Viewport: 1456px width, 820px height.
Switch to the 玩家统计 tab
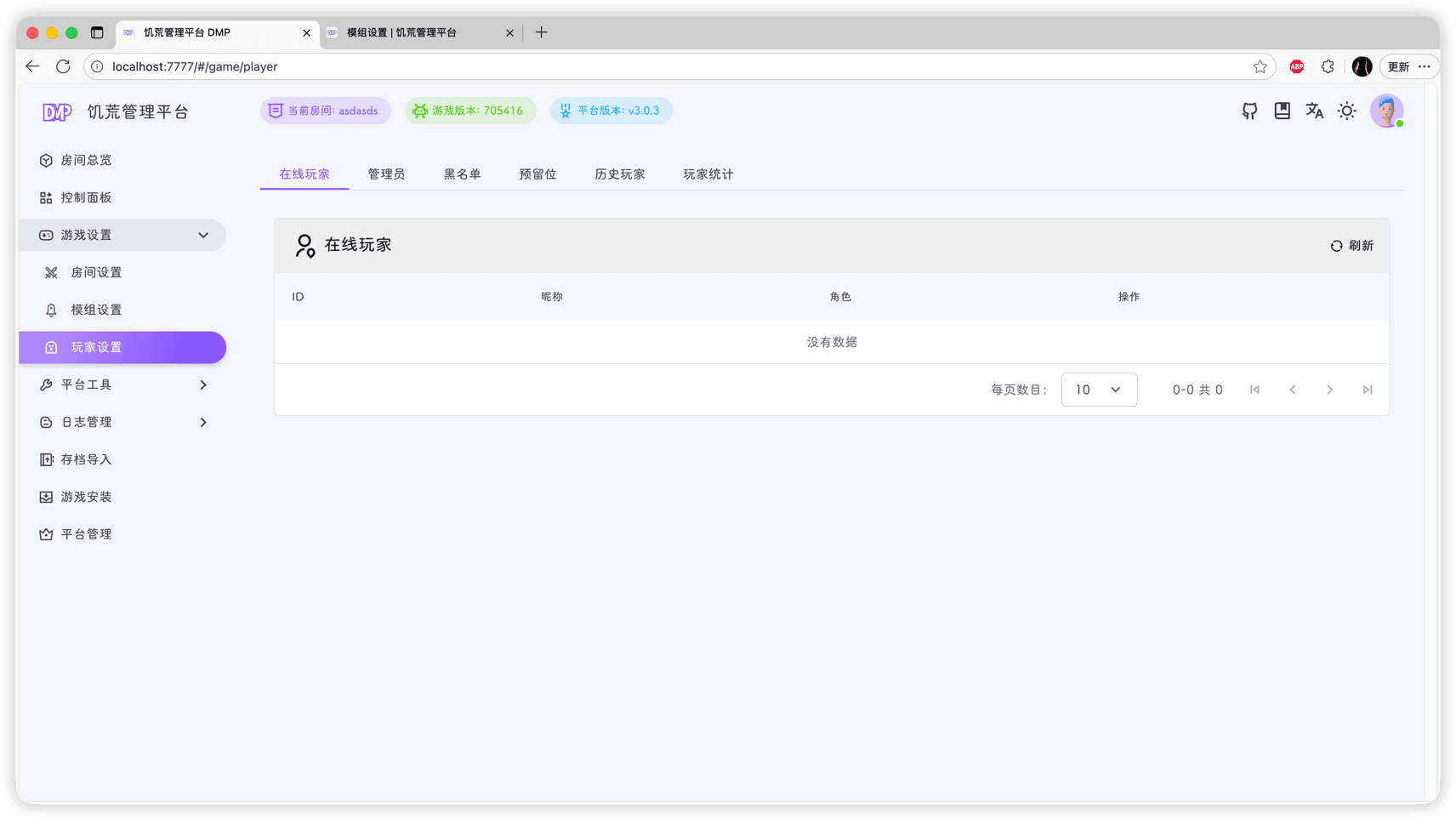tap(707, 174)
